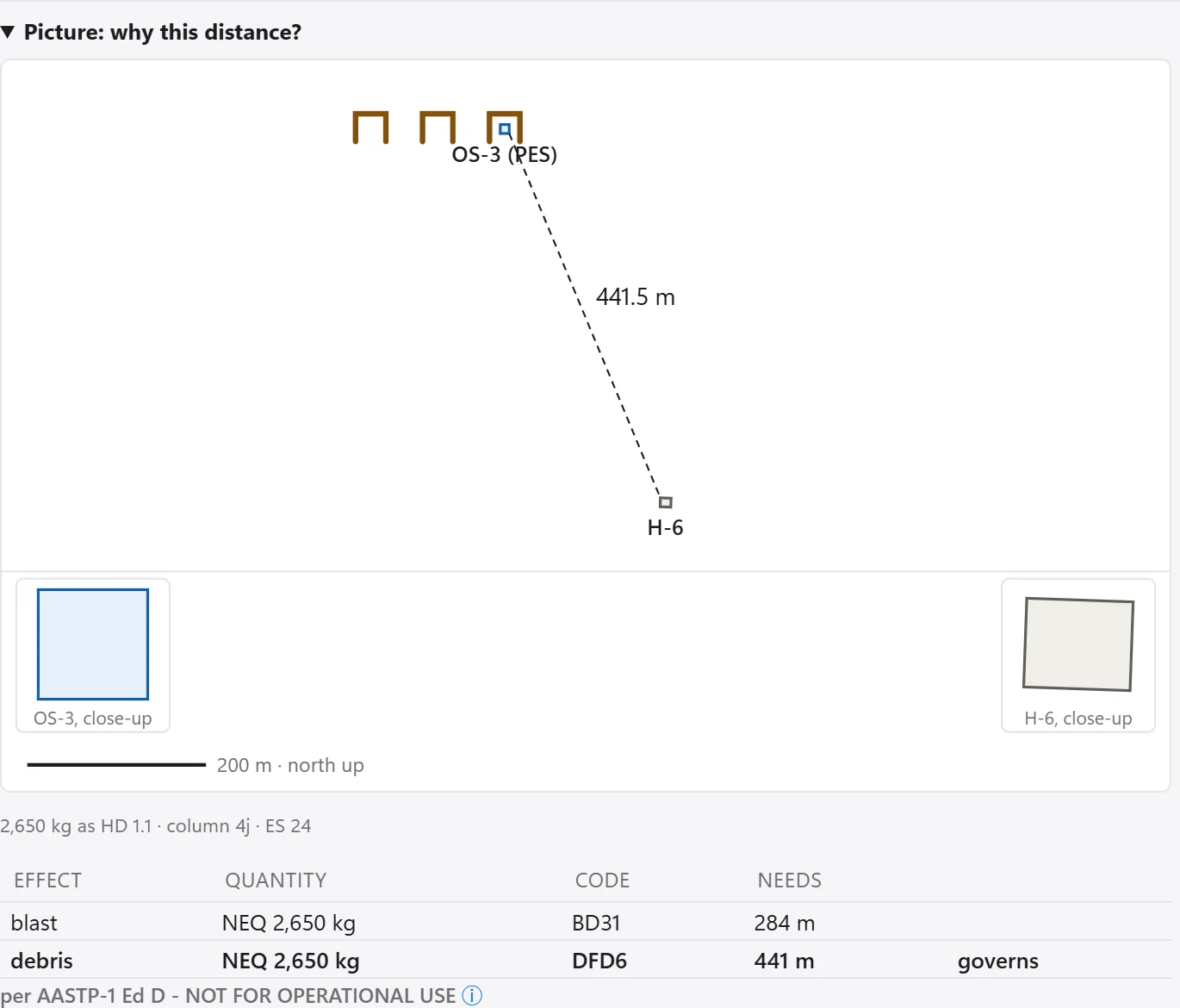This screenshot has height=1008, width=1180.
Task: Open the OS-3 close-up thumbnail
Action: 93,656
